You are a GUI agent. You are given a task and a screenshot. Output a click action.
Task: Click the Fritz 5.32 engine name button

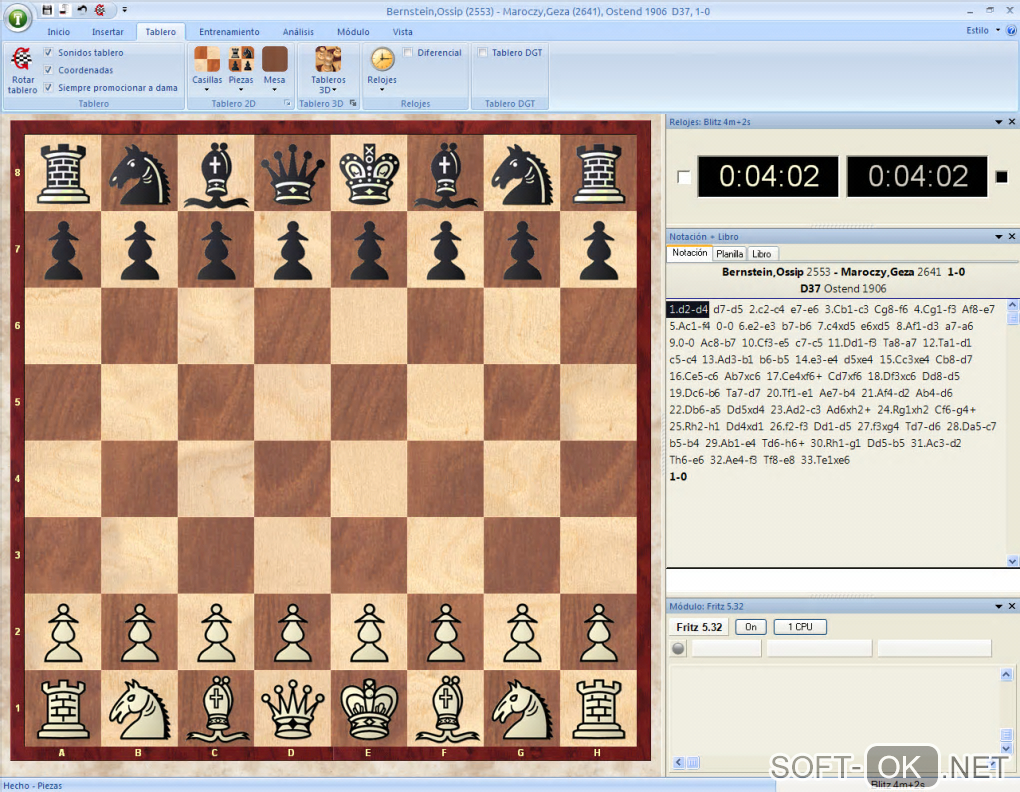pos(699,627)
